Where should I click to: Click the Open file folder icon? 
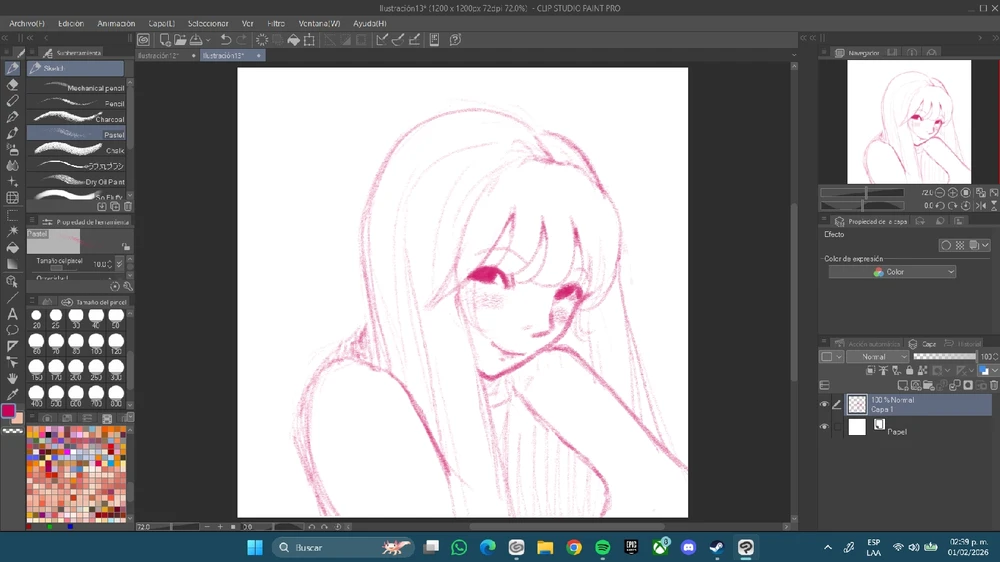coord(180,40)
